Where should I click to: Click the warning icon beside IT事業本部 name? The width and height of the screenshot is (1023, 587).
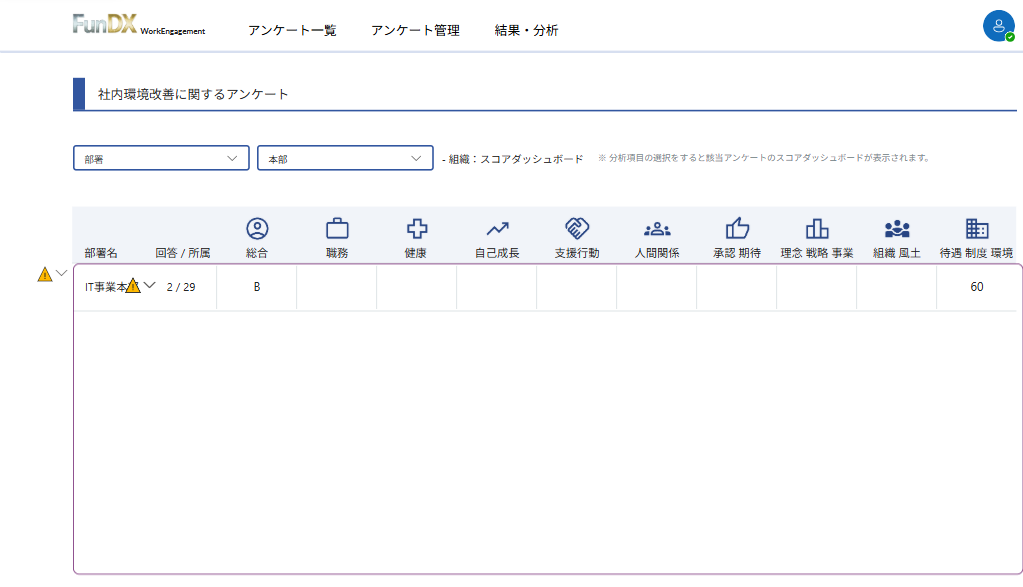tap(133, 286)
